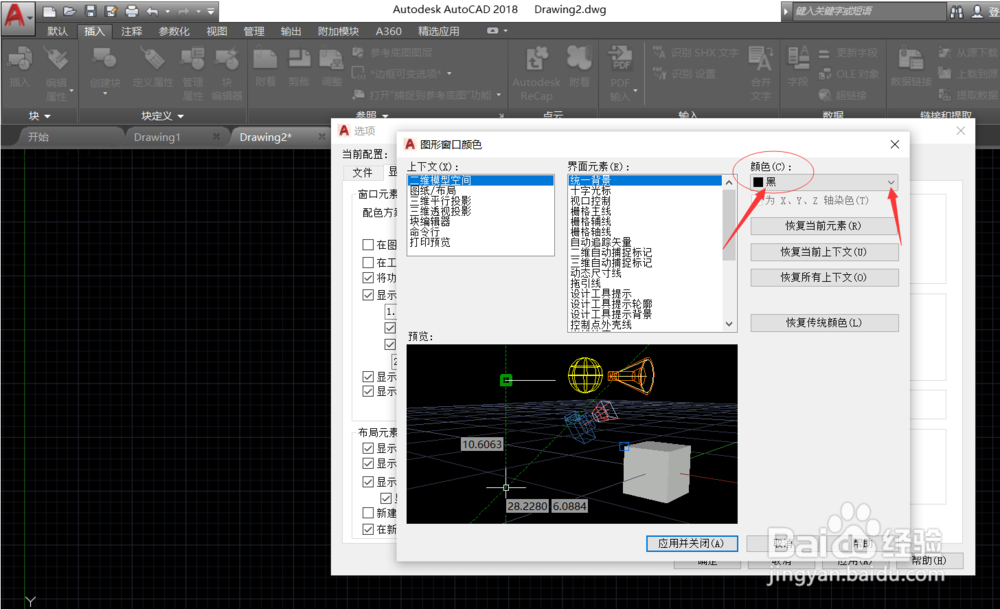Select 图纸/布局 in the context list
Viewport: 1000px width, 609px height.
point(481,191)
